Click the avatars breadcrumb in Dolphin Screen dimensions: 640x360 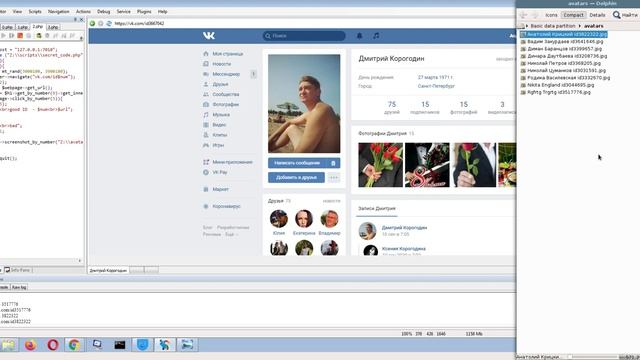593,26
